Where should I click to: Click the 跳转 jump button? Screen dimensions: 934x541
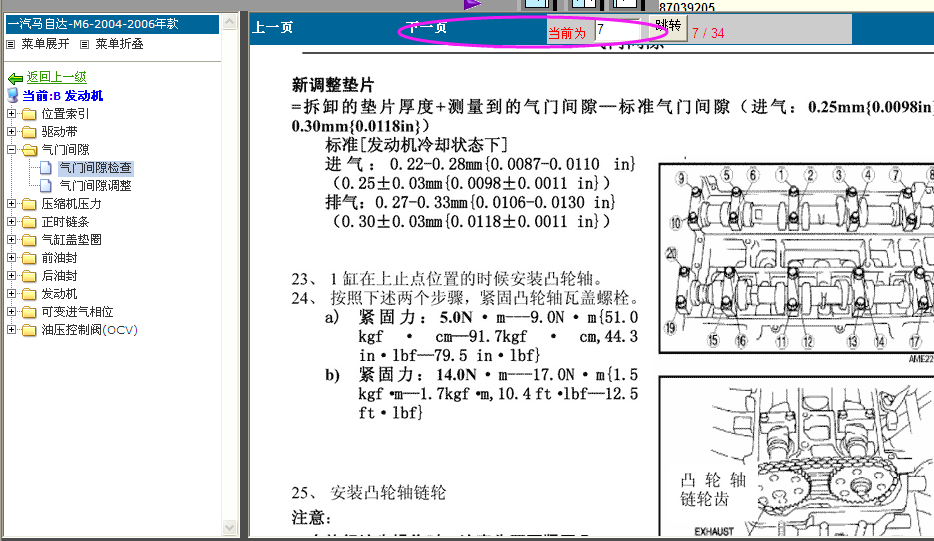coord(667,26)
